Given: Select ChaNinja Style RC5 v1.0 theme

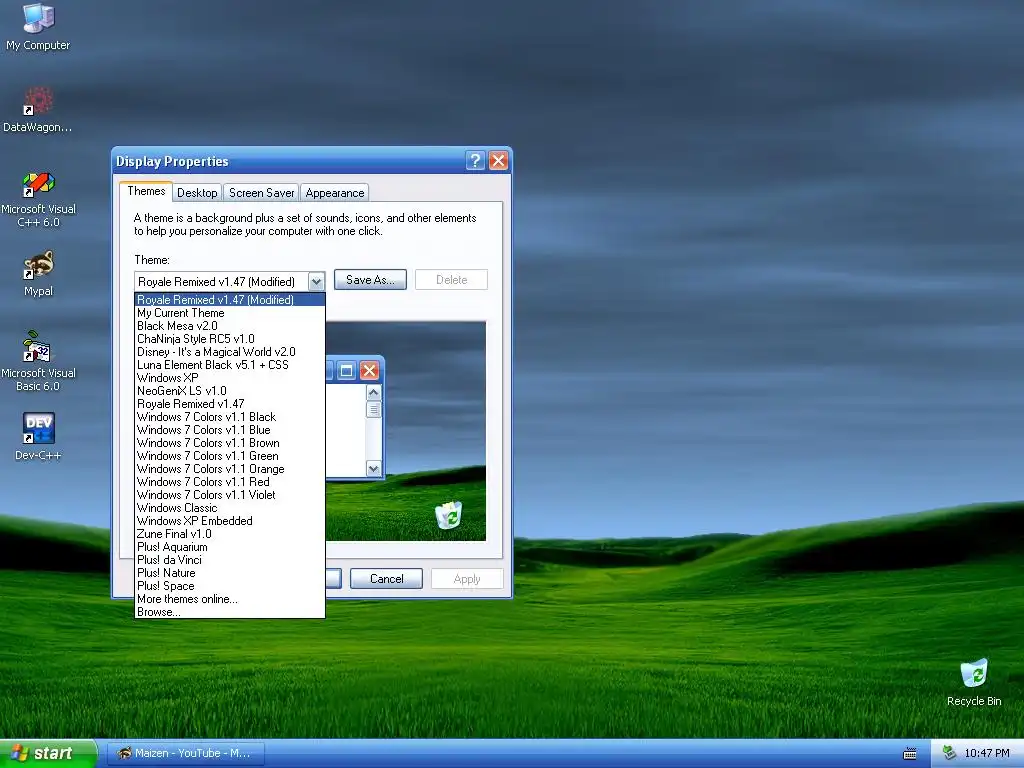Looking at the screenshot, I should click(230, 339).
